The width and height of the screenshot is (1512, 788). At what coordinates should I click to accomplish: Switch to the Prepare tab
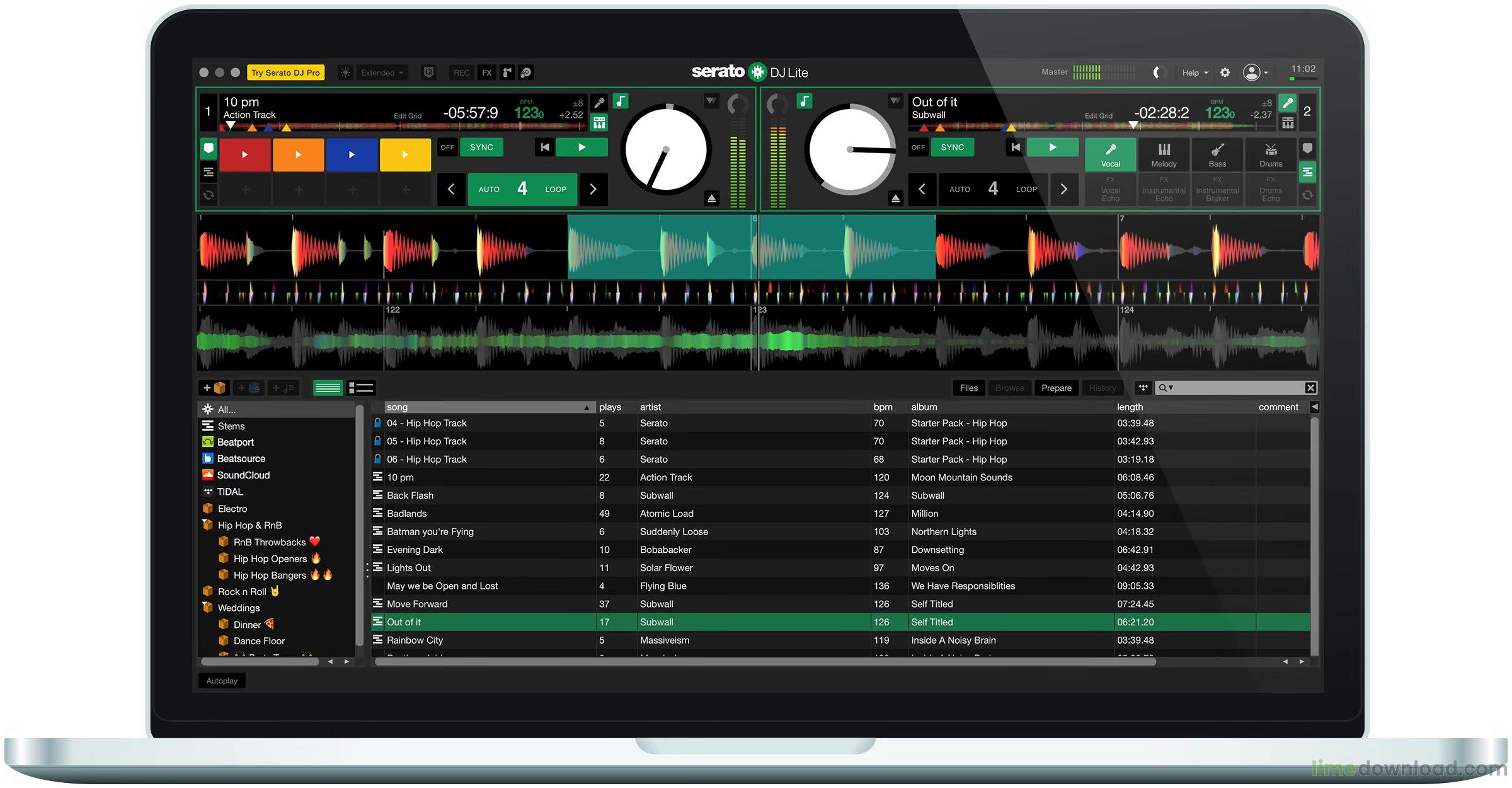1056,388
